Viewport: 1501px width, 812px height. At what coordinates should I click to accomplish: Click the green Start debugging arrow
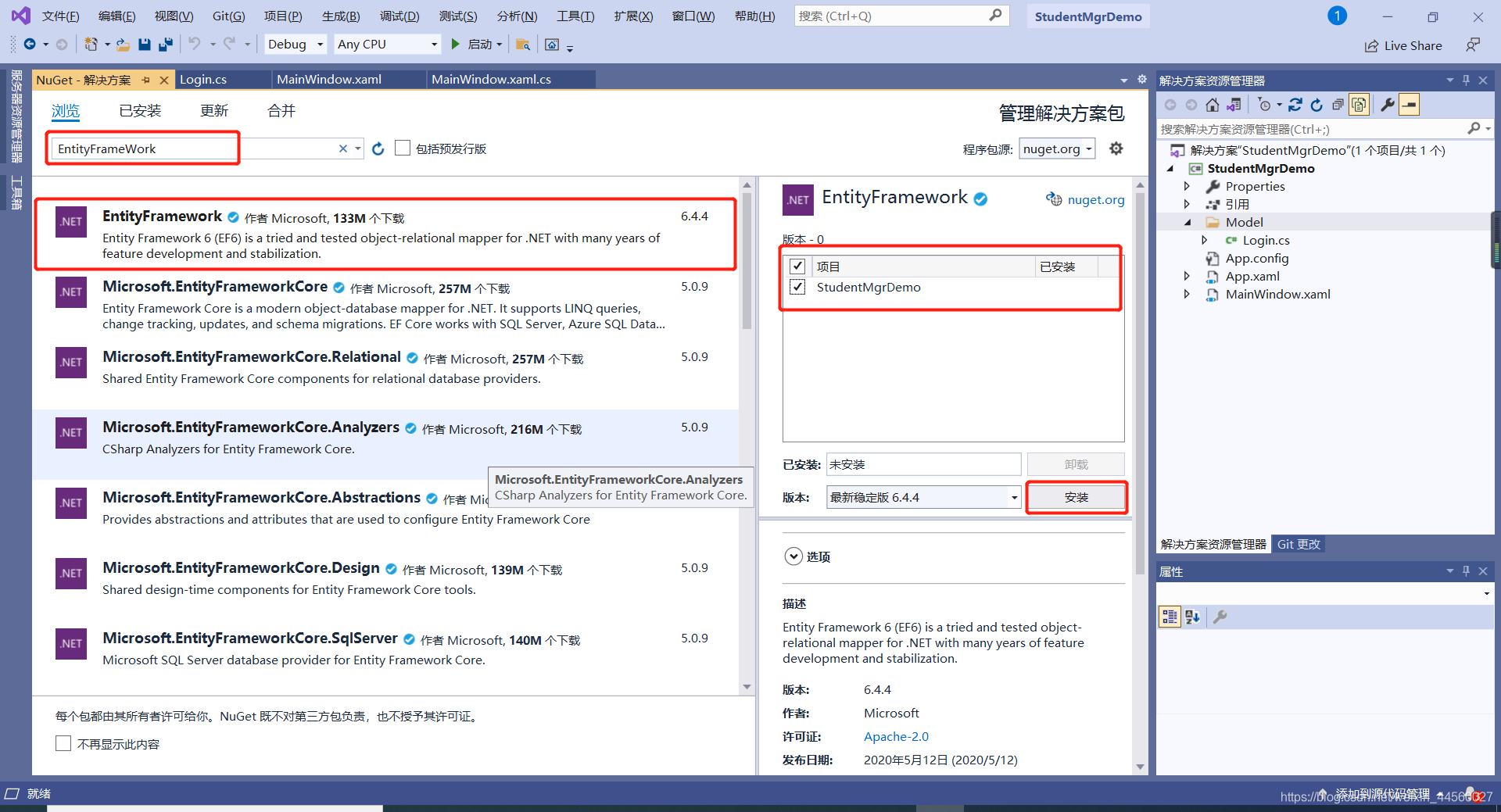pyautogui.click(x=455, y=44)
